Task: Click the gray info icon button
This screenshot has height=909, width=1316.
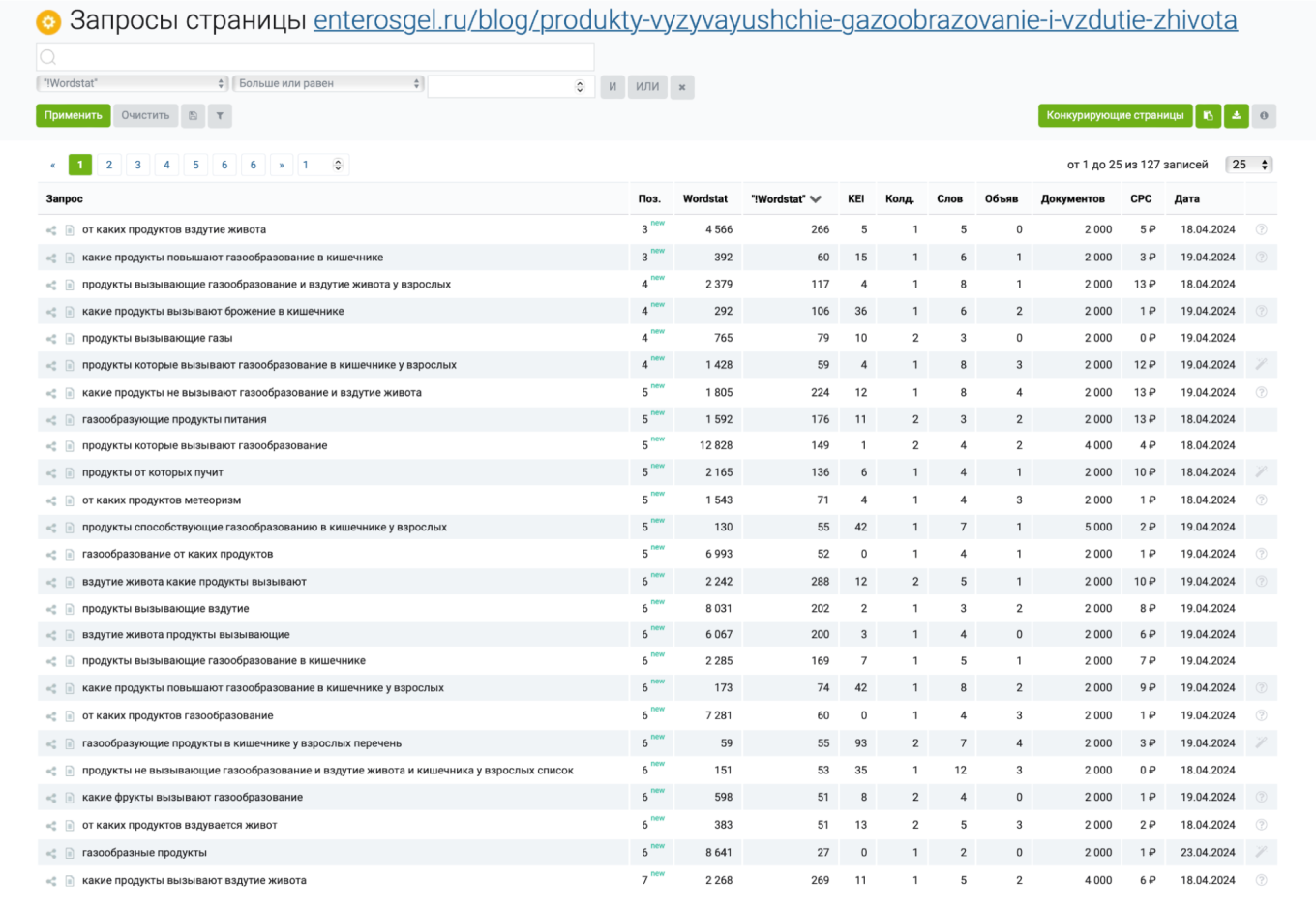Action: click(1264, 116)
